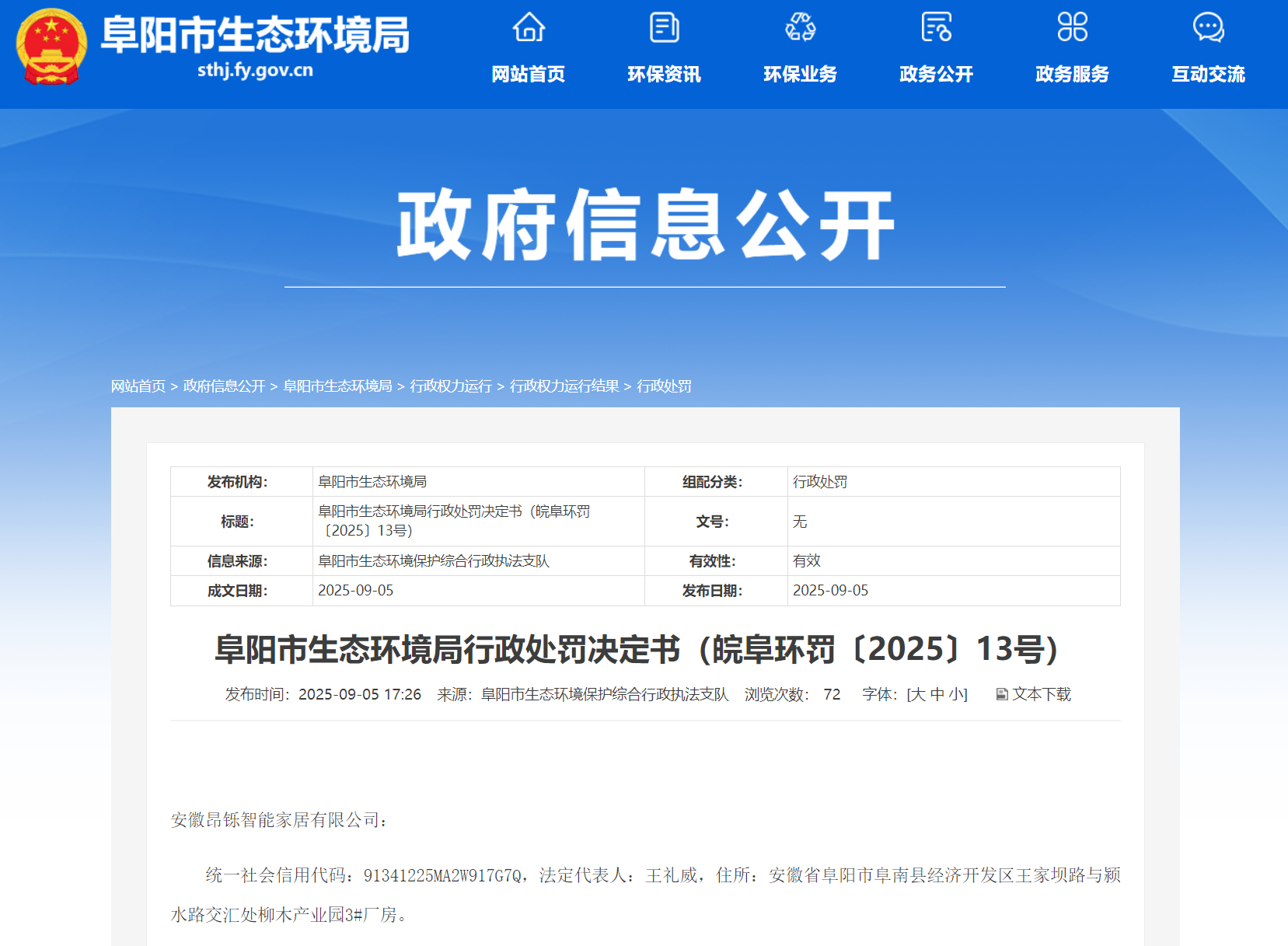Click the 有效 value in the table

coord(807,561)
